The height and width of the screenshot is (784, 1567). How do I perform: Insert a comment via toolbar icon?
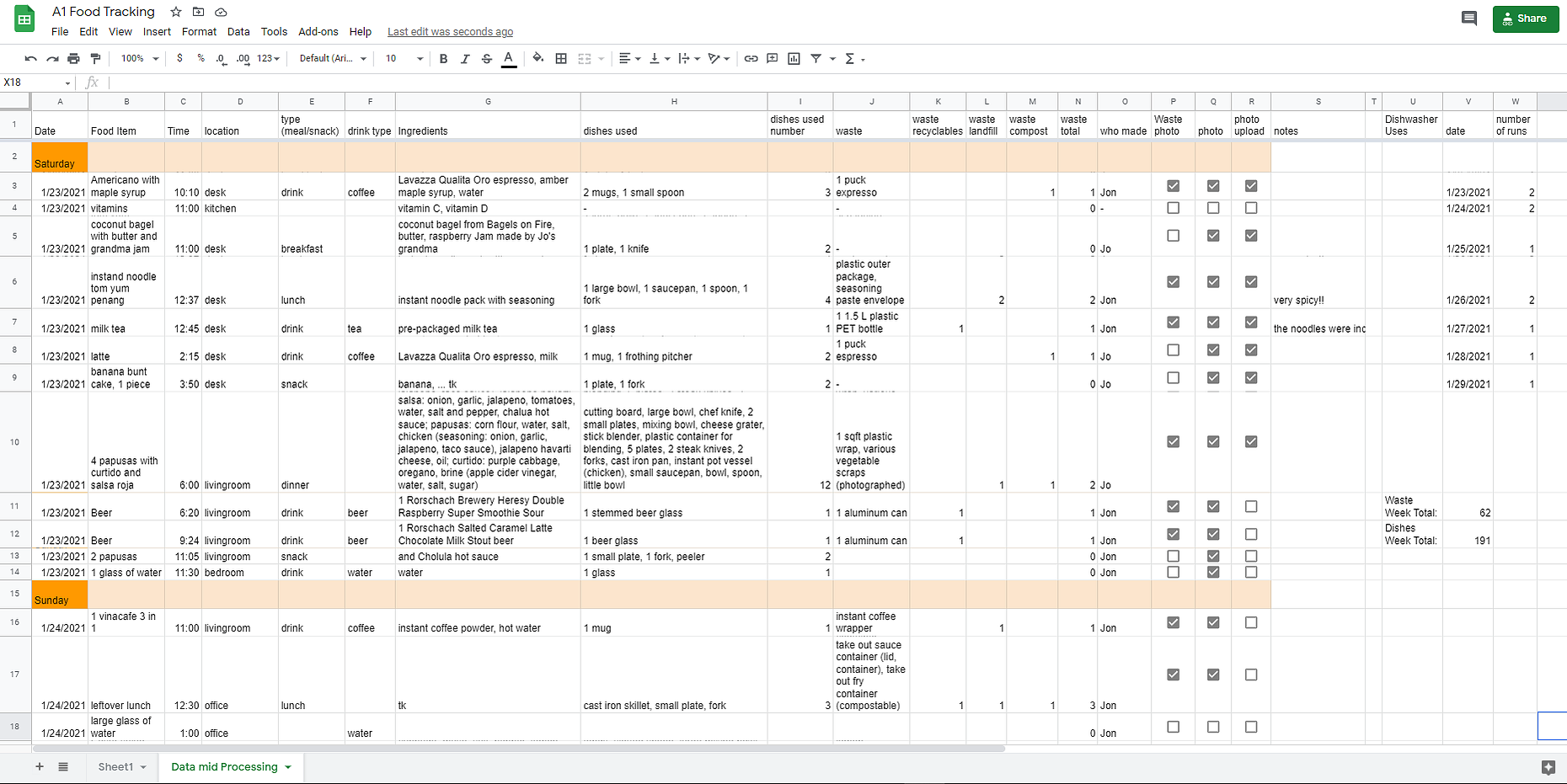(x=772, y=59)
